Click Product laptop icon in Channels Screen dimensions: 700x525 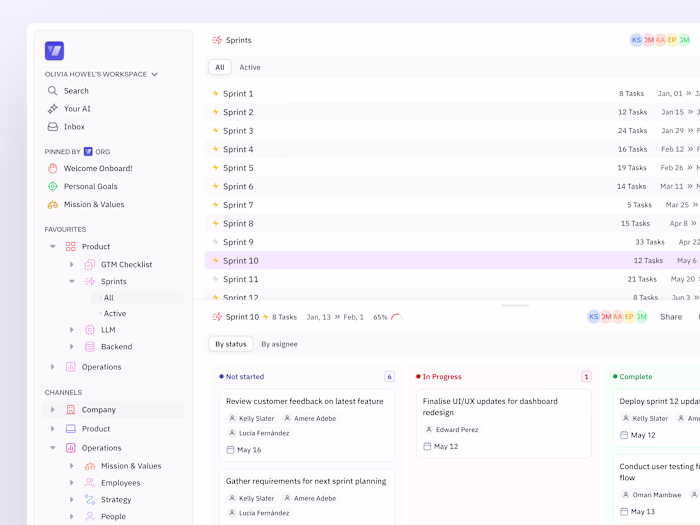pos(71,429)
